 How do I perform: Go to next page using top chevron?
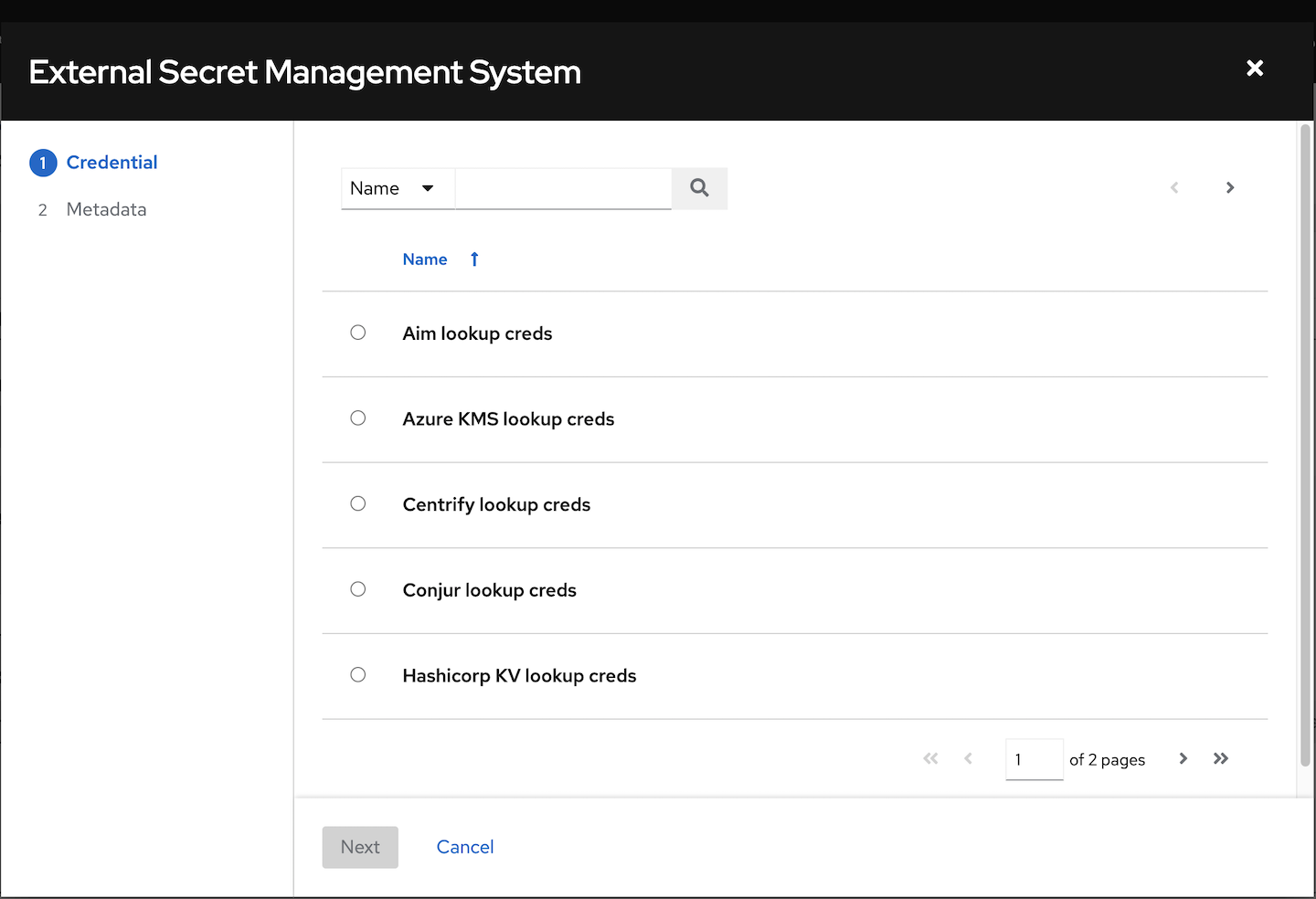click(1230, 188)
